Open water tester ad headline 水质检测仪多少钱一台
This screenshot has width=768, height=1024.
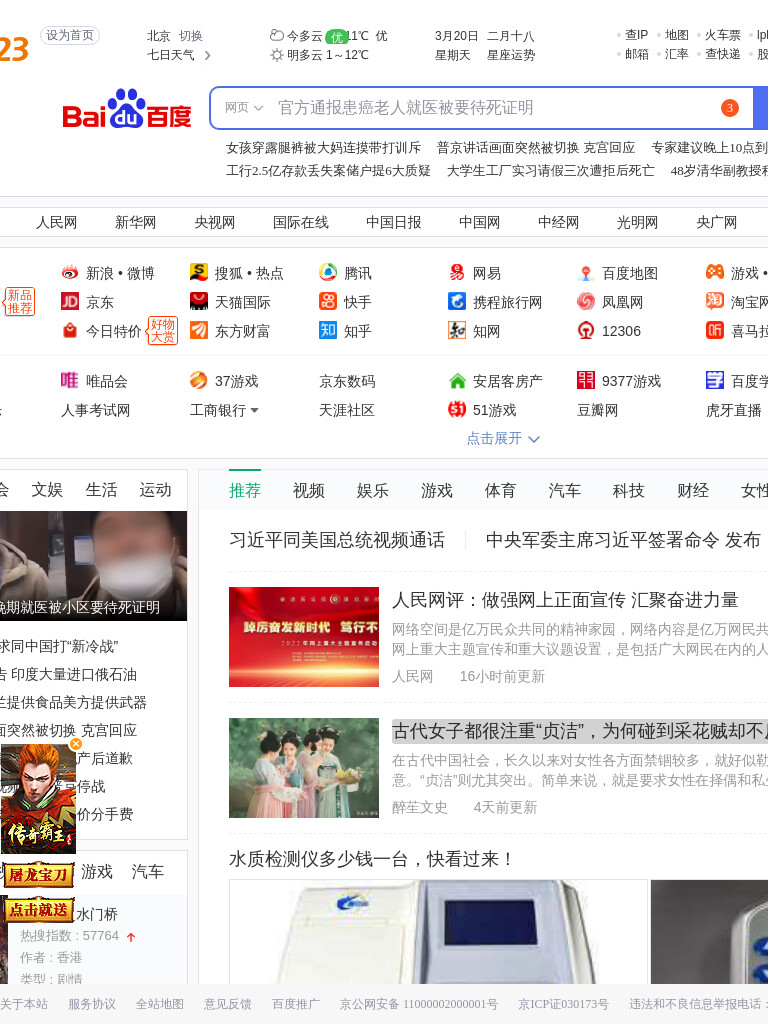(x=371, y=859)
